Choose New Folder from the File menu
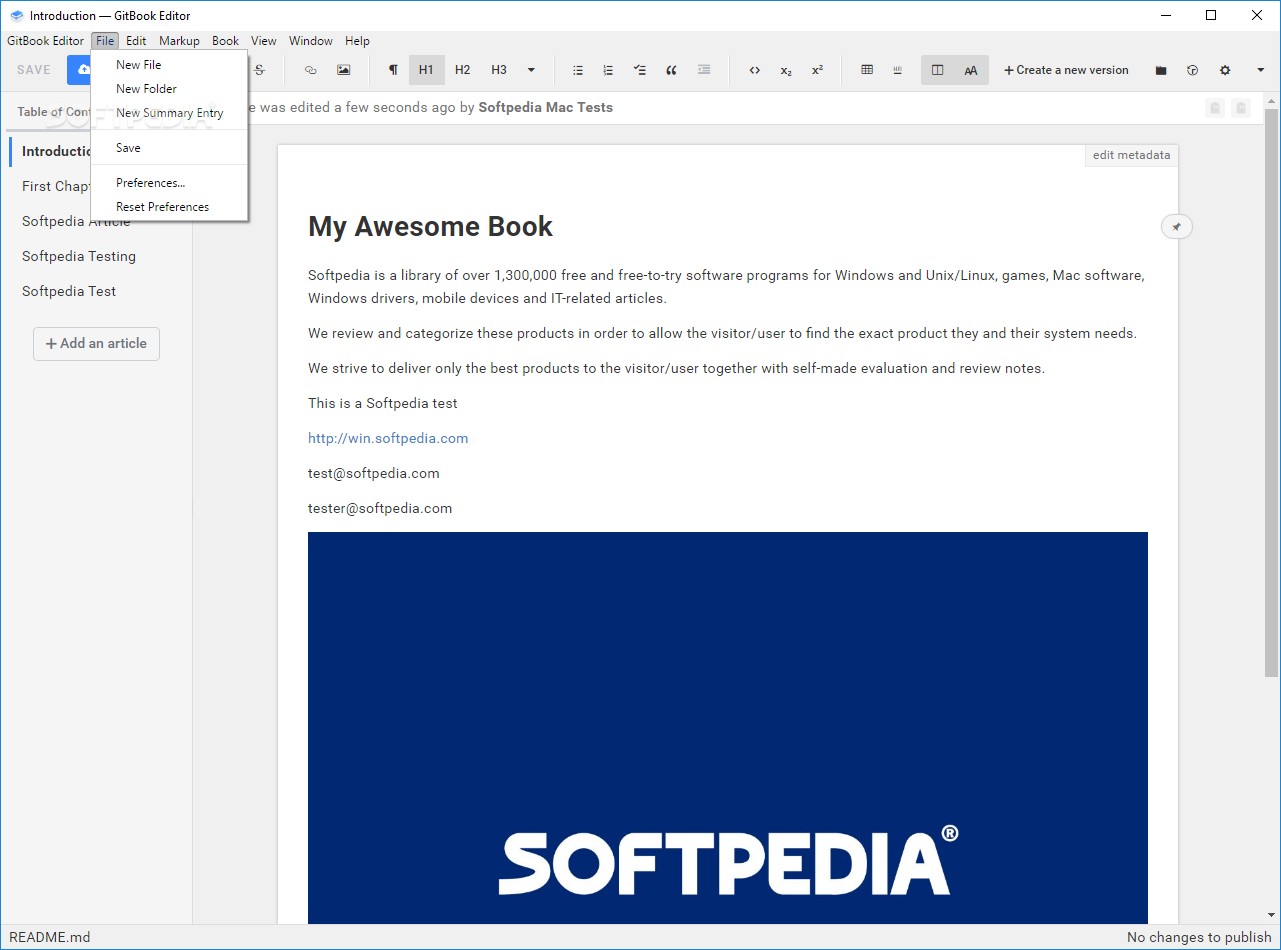The width and height of the screenshot is (1281, 950). point(169,89)
